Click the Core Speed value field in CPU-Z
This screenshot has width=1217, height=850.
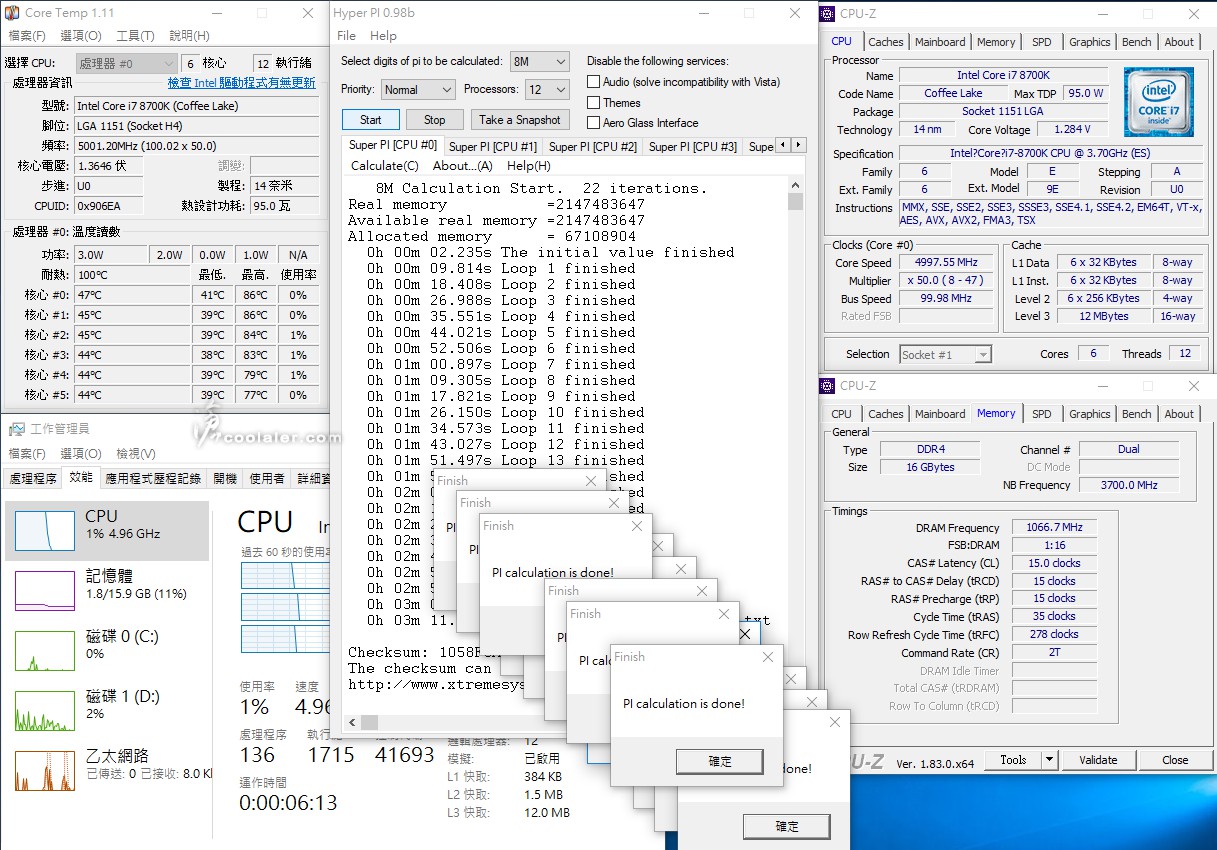pyautogui.click(x=945, y=263)
